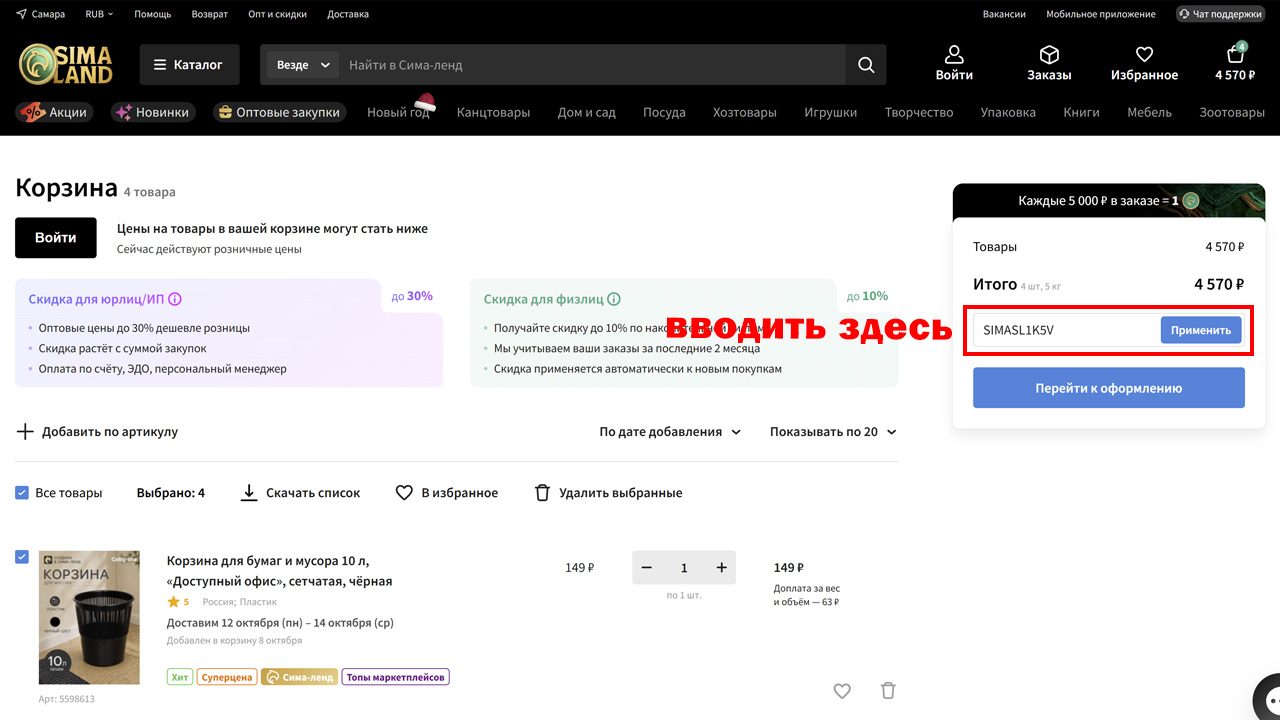Viewport: 1280px width, 720px height.
Task: Download the cart list via Скачать список
Action: pos(301,493)
